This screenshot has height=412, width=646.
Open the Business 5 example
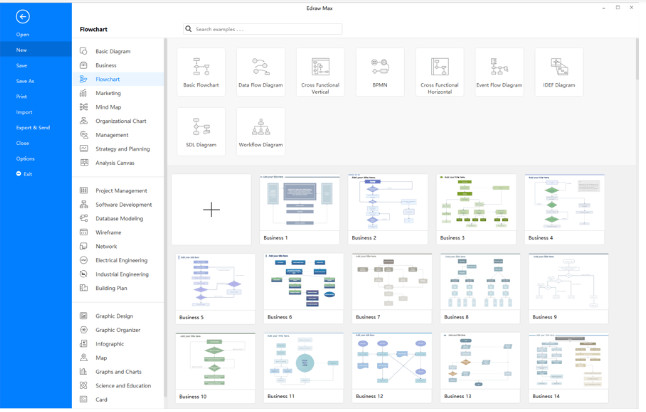tap(215, 288)
